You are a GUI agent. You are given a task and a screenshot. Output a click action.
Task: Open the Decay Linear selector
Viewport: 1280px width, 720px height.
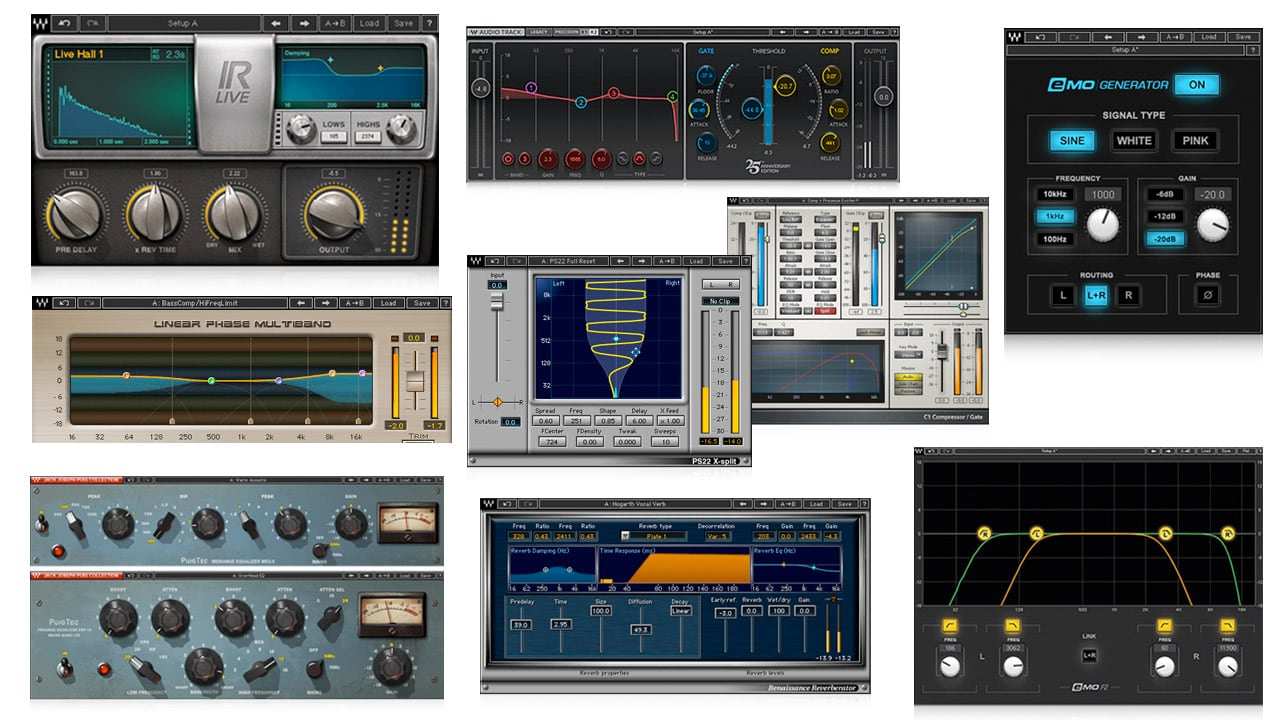coord(680,610)
